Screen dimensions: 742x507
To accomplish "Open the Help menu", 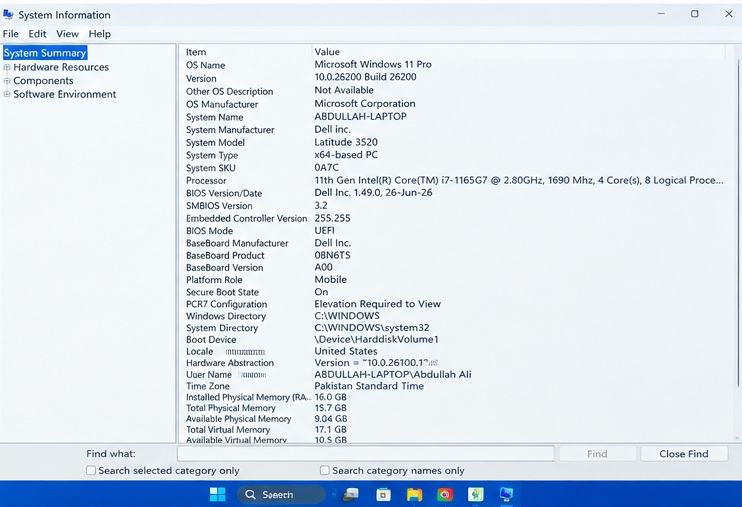I will (99, 34).
